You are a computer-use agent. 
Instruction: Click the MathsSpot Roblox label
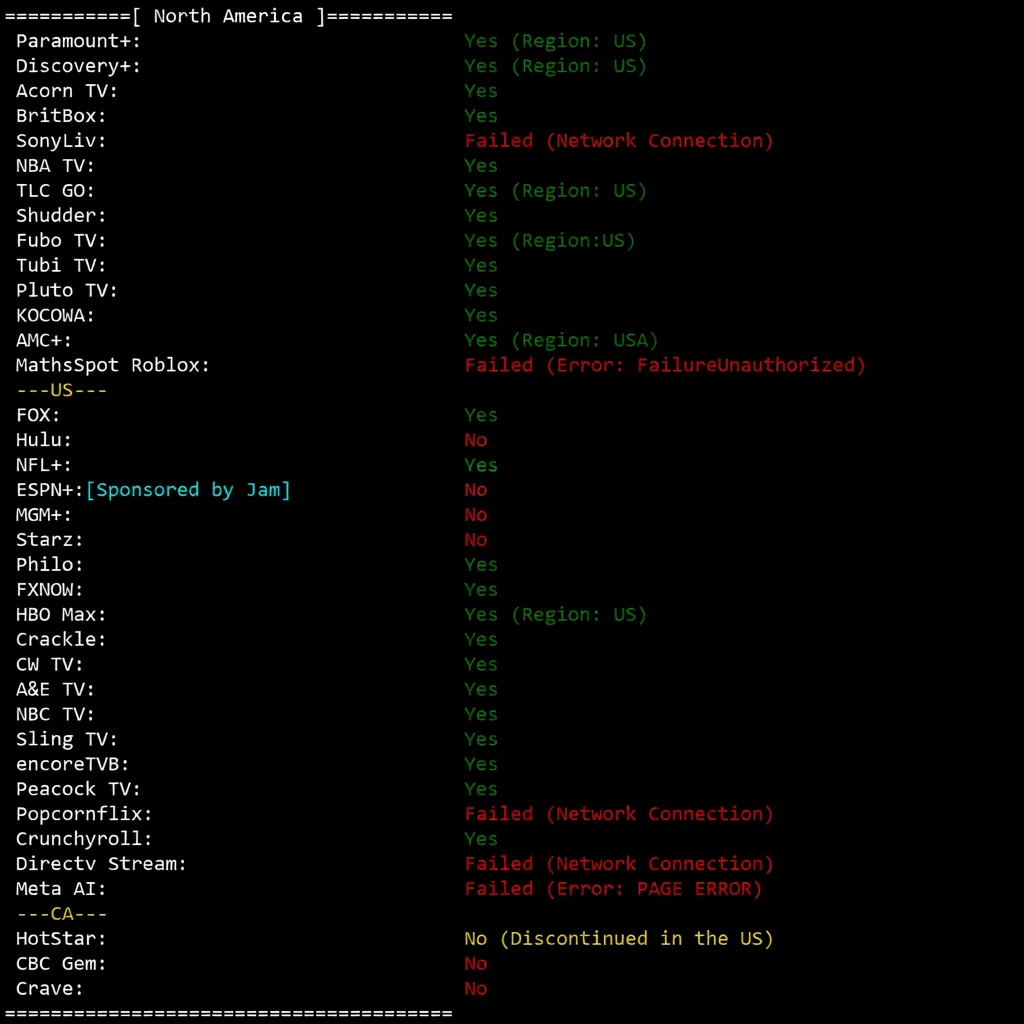click(x=113, y=365)
